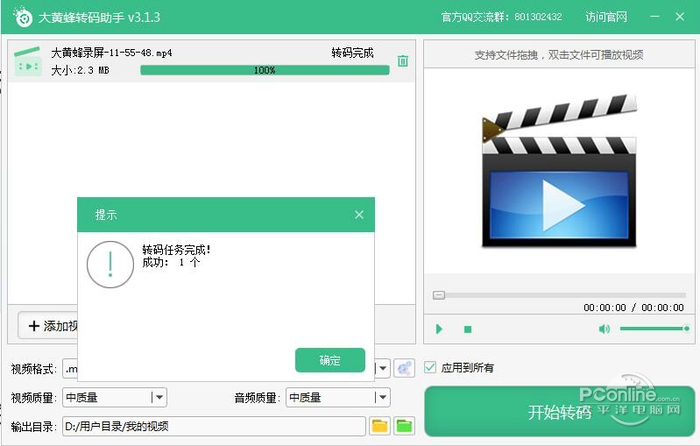Expand the 视频格式 dropdown arrow
700x446 pixels.
pyautogui.click(x=383, y=369)
